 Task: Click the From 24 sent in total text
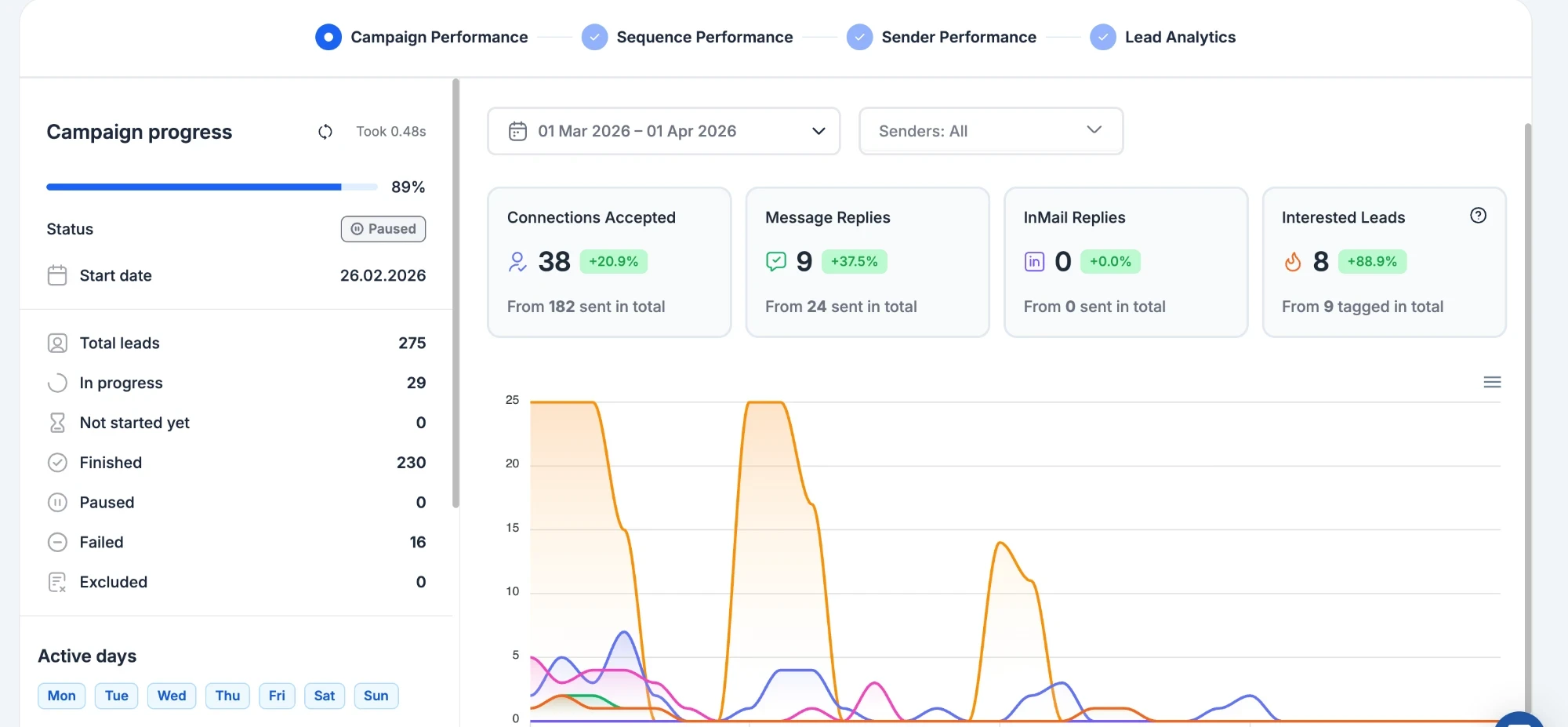[x=841, y=307]
